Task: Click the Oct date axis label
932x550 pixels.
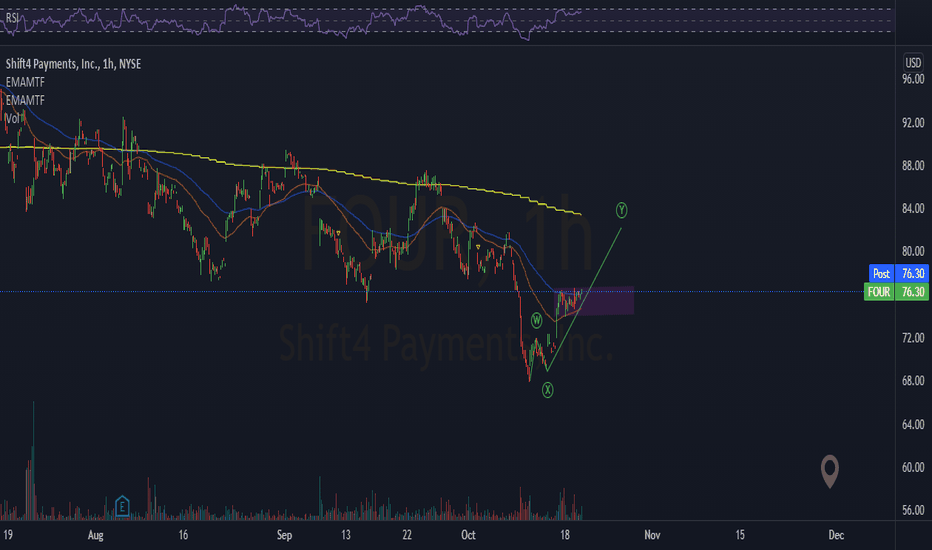Action: click(468, 535)
